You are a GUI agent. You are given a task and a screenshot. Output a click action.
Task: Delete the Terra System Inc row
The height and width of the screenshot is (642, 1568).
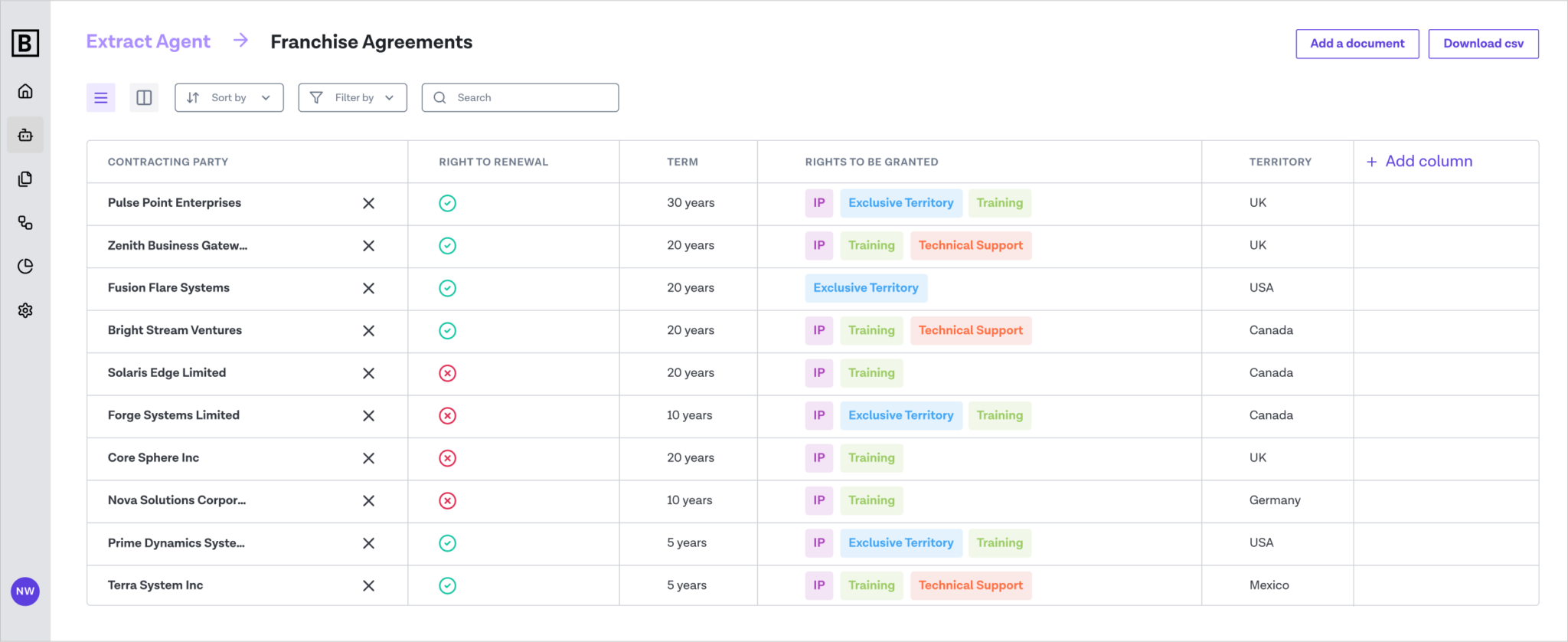pyautogui.click(x=368, y=585)
